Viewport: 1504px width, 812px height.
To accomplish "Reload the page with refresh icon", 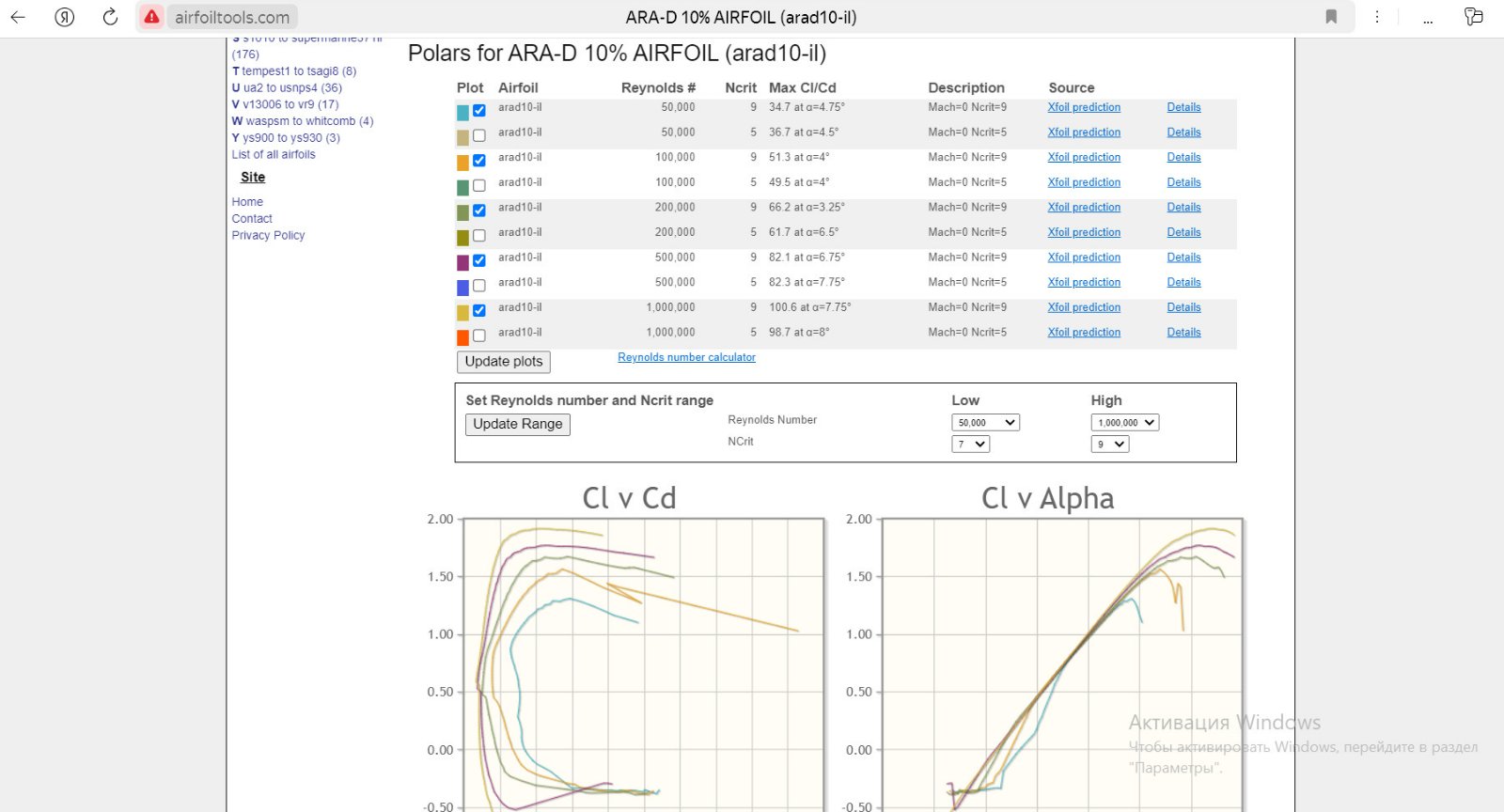I will coord(110,17).
